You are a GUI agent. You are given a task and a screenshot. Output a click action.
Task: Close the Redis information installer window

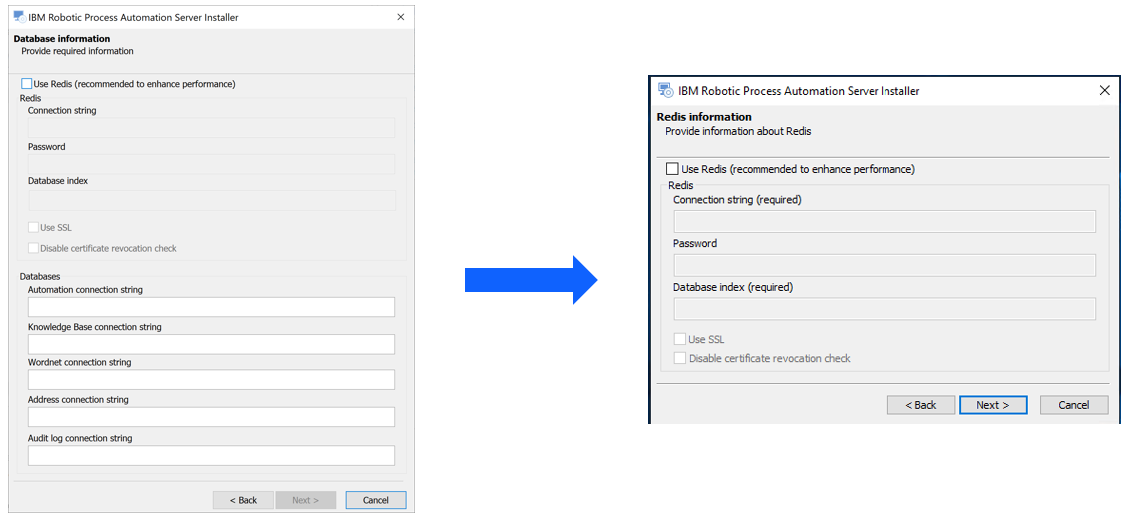[x=1105, y=90]
